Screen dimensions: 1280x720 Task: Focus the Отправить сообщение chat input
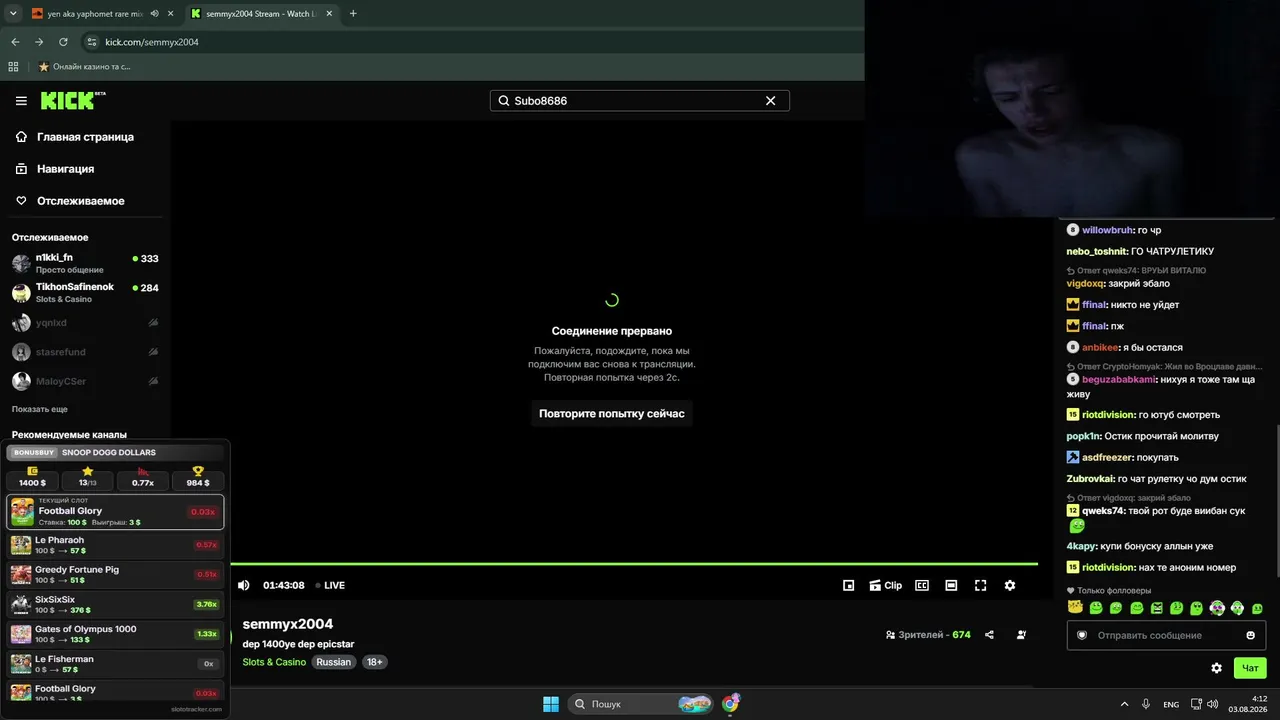[1165, 635]
